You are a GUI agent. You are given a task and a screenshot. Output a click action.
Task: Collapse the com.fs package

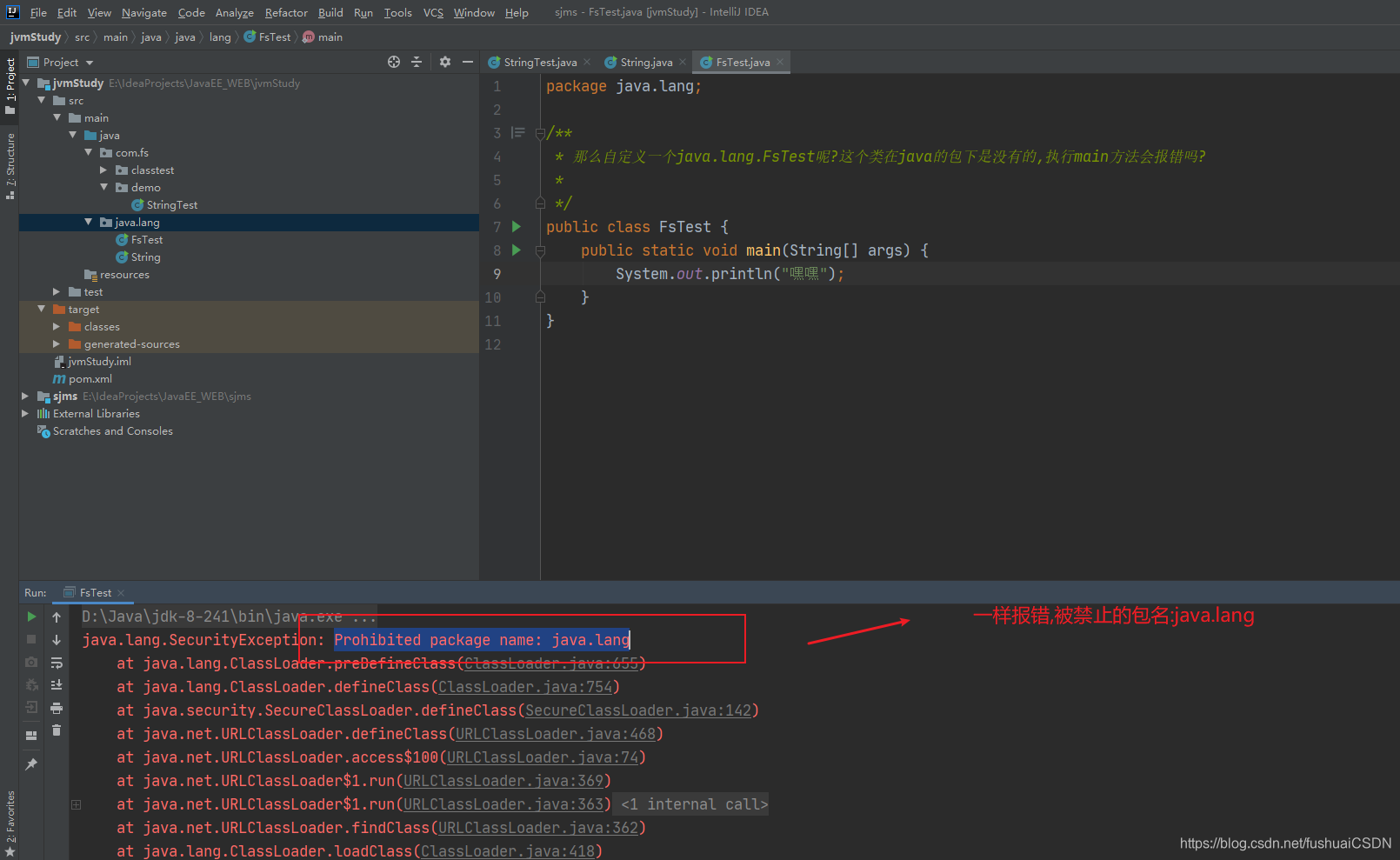click(x=89, y=152)
